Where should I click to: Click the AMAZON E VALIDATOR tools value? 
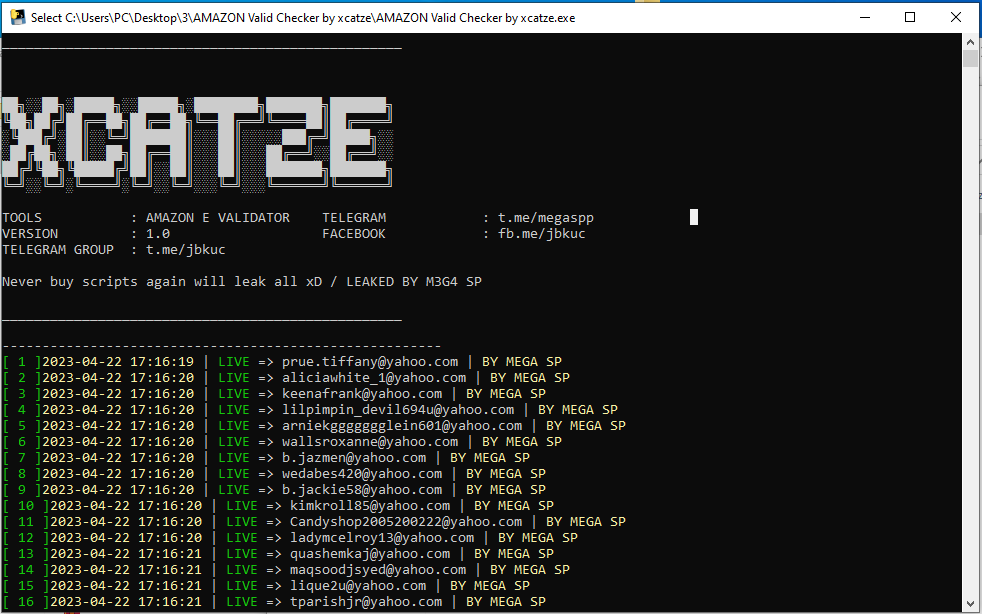(218, 218)
